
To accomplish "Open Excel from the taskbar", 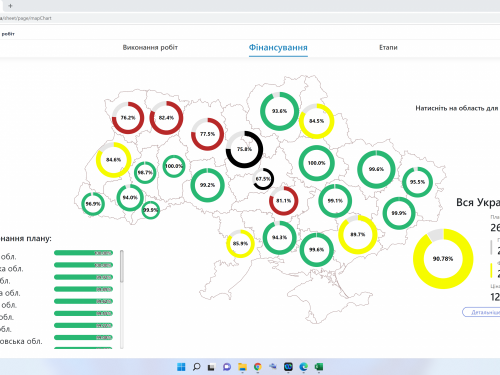I will [319, 367].
